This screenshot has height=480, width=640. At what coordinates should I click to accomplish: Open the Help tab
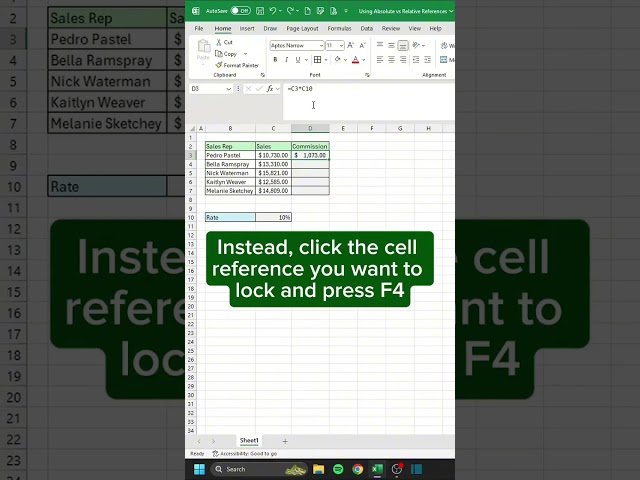tap(436, 29)
